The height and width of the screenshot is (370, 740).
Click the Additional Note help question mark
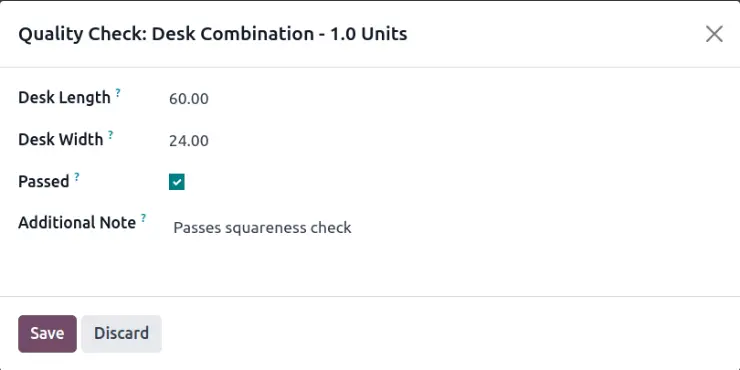143,217
